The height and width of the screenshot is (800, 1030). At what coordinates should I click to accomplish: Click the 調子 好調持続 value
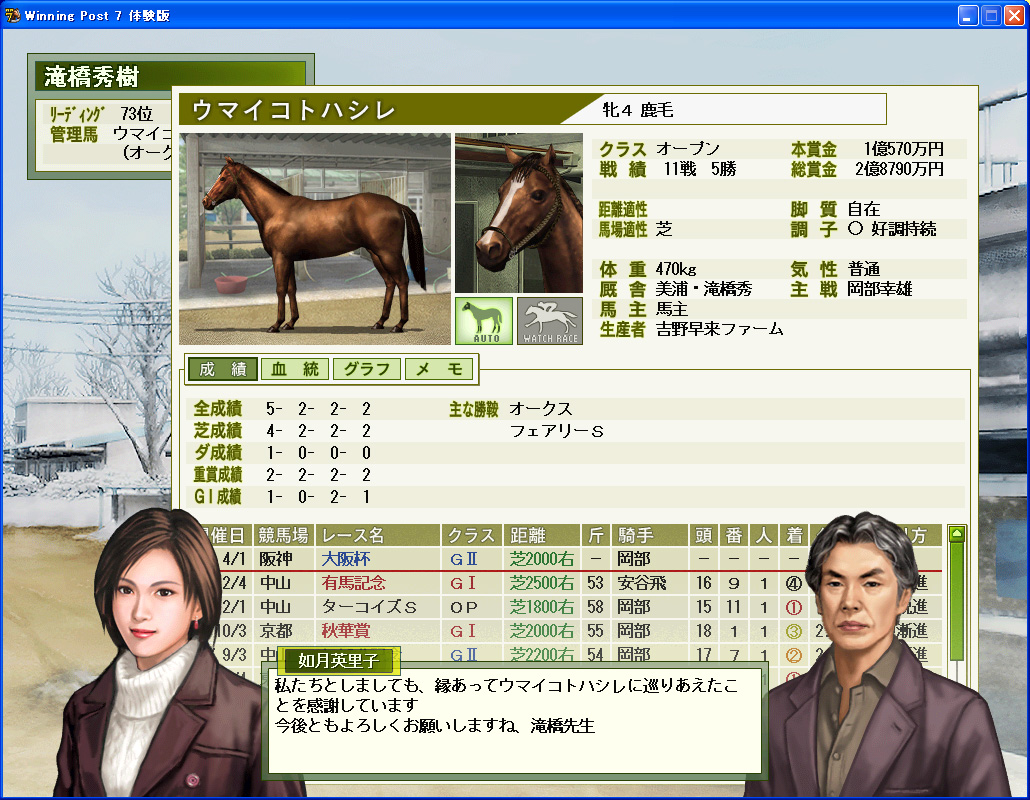tap(891, 229)
